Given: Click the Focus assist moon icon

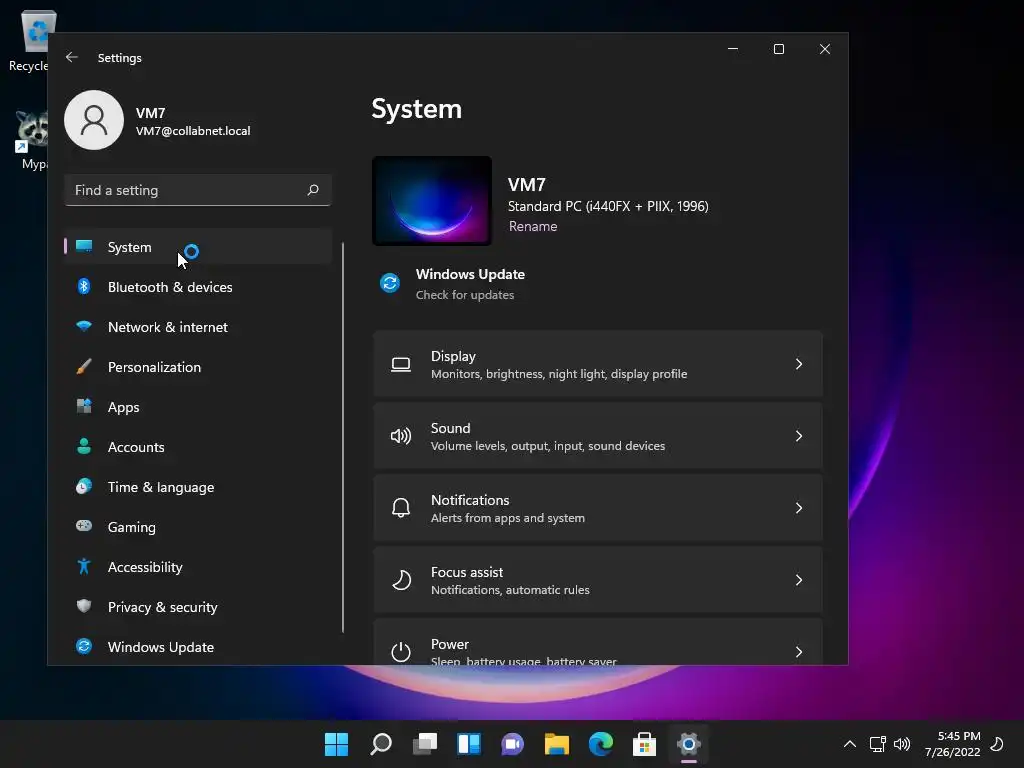Looking at the screenshot, I should pyautogui.click(x=401, y=580).
